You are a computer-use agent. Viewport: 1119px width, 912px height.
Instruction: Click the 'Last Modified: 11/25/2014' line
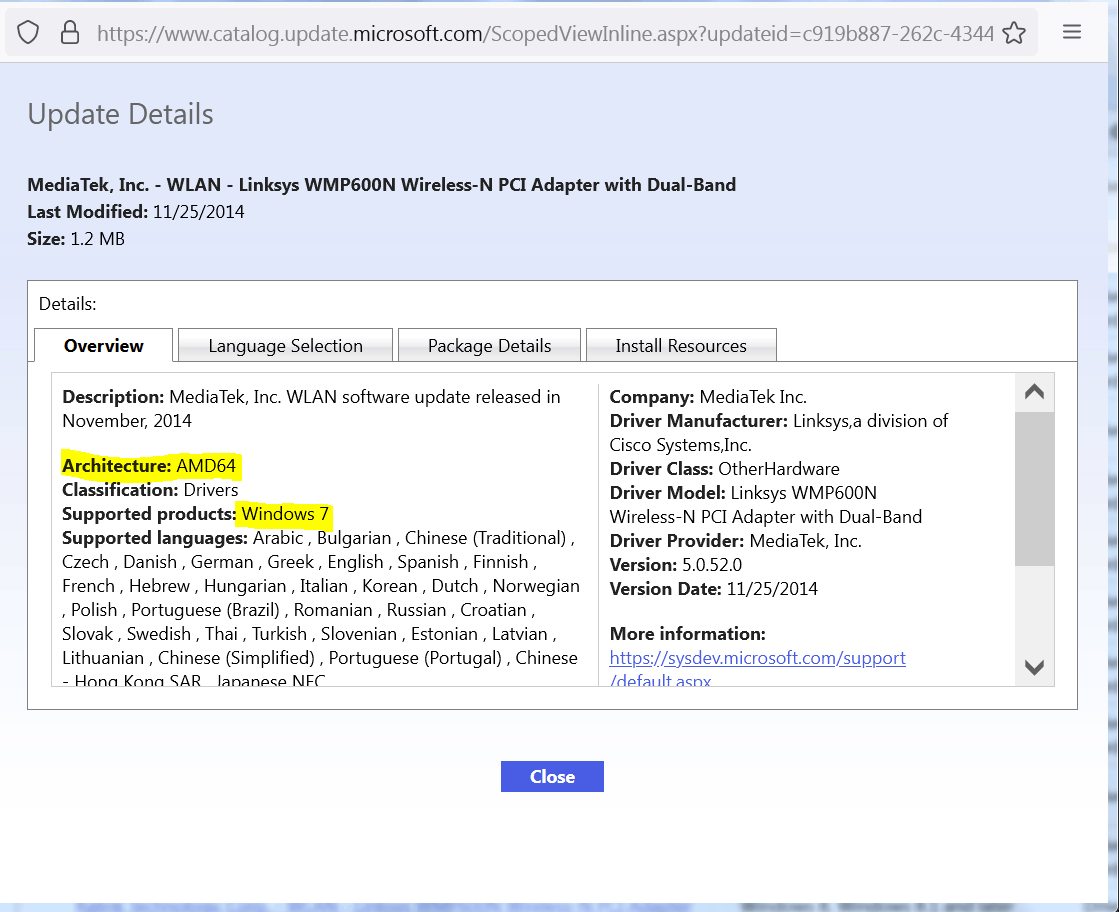pyautogui.click(x=136, y=212)
